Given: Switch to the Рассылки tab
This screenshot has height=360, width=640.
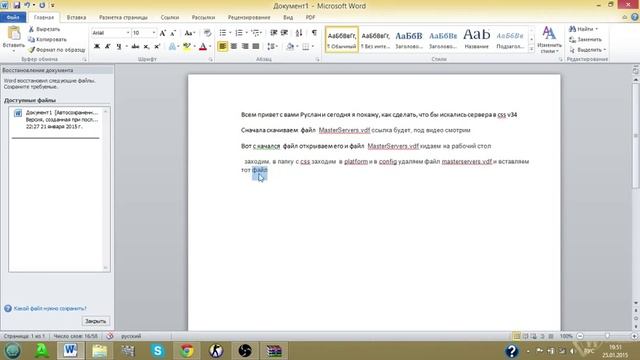Looking at the screenshot, I should tap(203, 18).
